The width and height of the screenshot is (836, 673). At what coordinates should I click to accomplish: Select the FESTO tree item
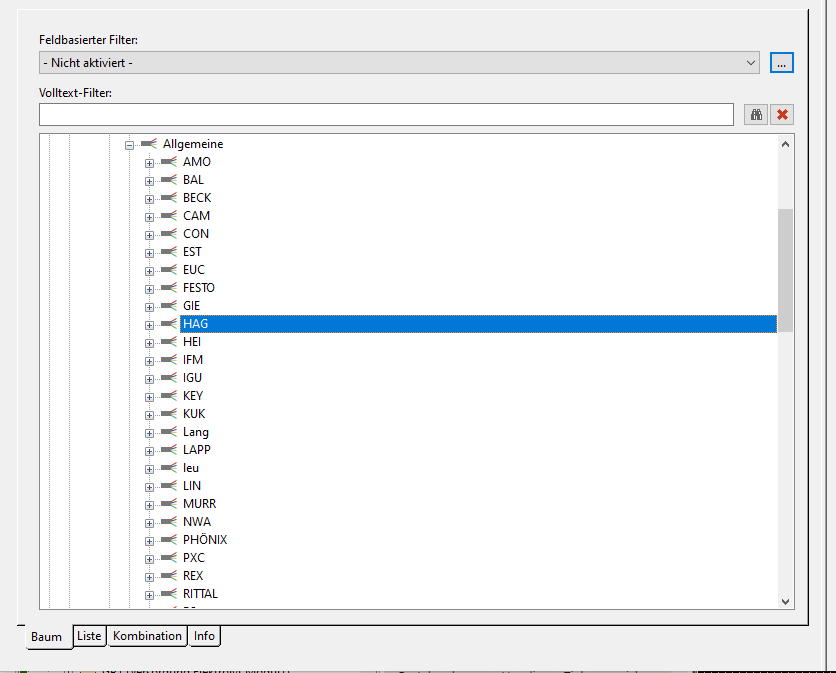coord(198,287)
